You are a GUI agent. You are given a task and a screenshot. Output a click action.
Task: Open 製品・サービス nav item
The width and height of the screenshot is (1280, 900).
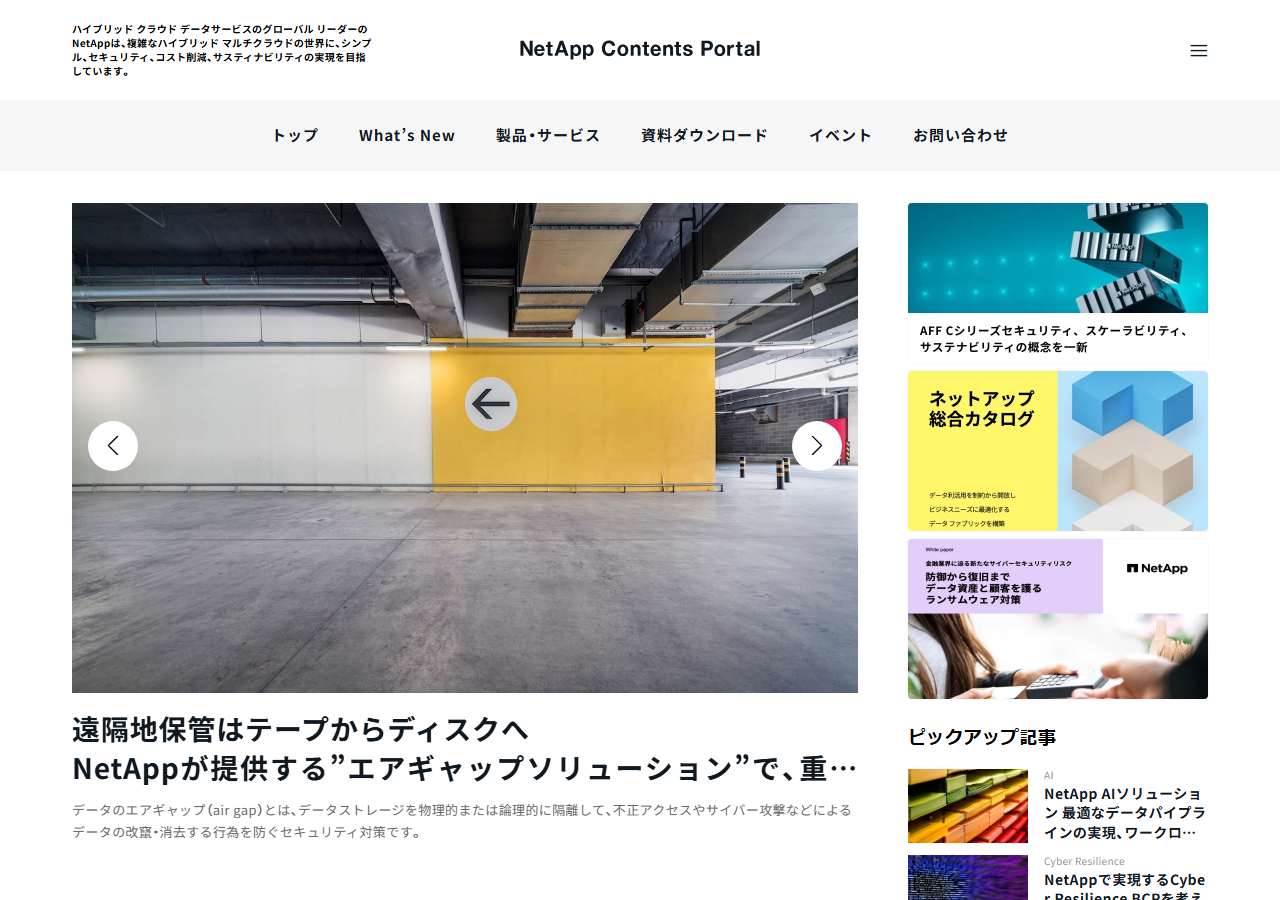pyautogui.click(x=548, y=135)
